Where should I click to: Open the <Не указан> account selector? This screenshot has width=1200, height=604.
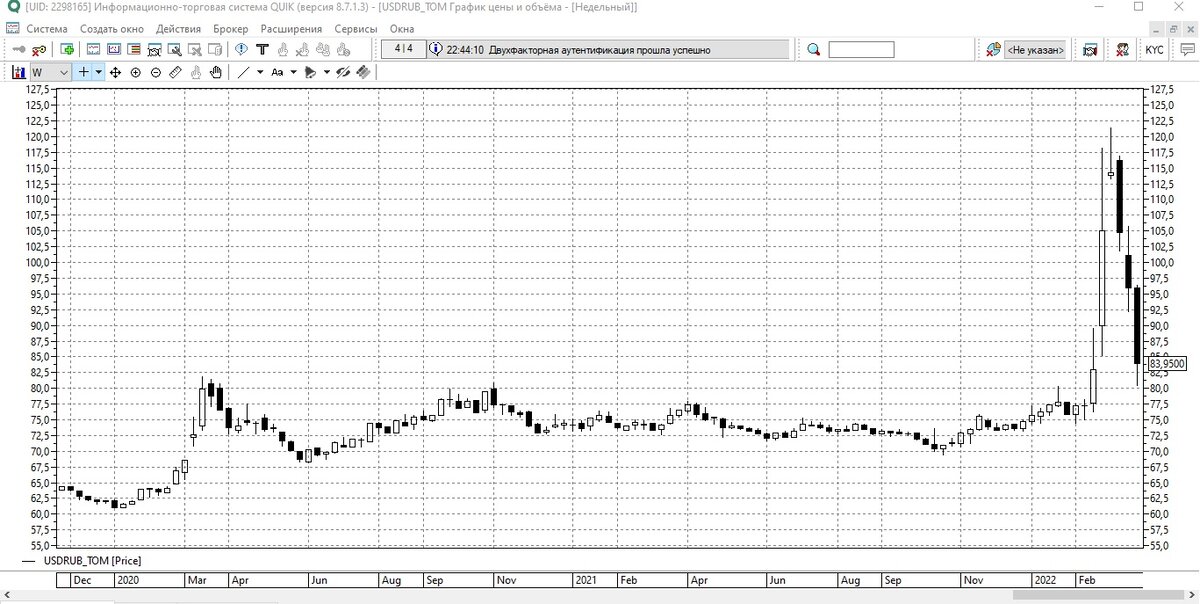click(x=1035, y=49)
